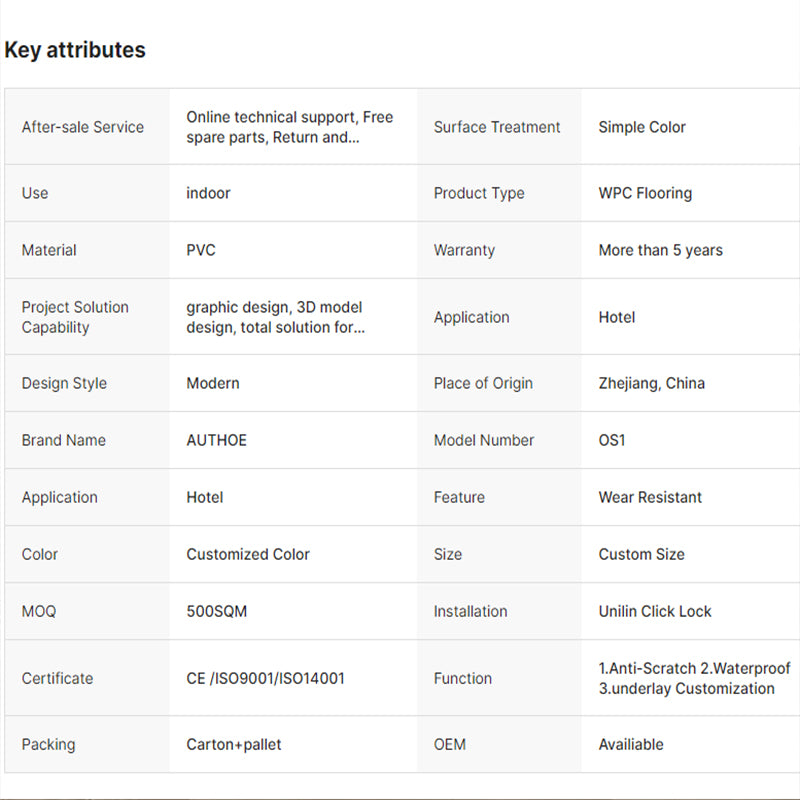This screenshot has width=800, height=800.
Task: Click the Unilin Click Lock installation value
Action: tap(655, 611)
